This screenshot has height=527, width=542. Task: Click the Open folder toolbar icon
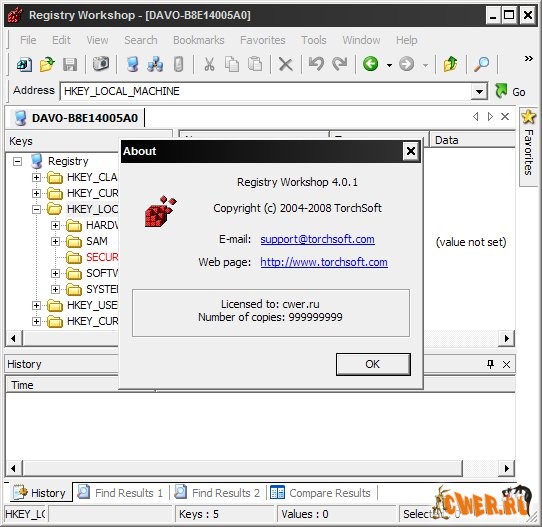pyautogui.click(x=47, y=64)
